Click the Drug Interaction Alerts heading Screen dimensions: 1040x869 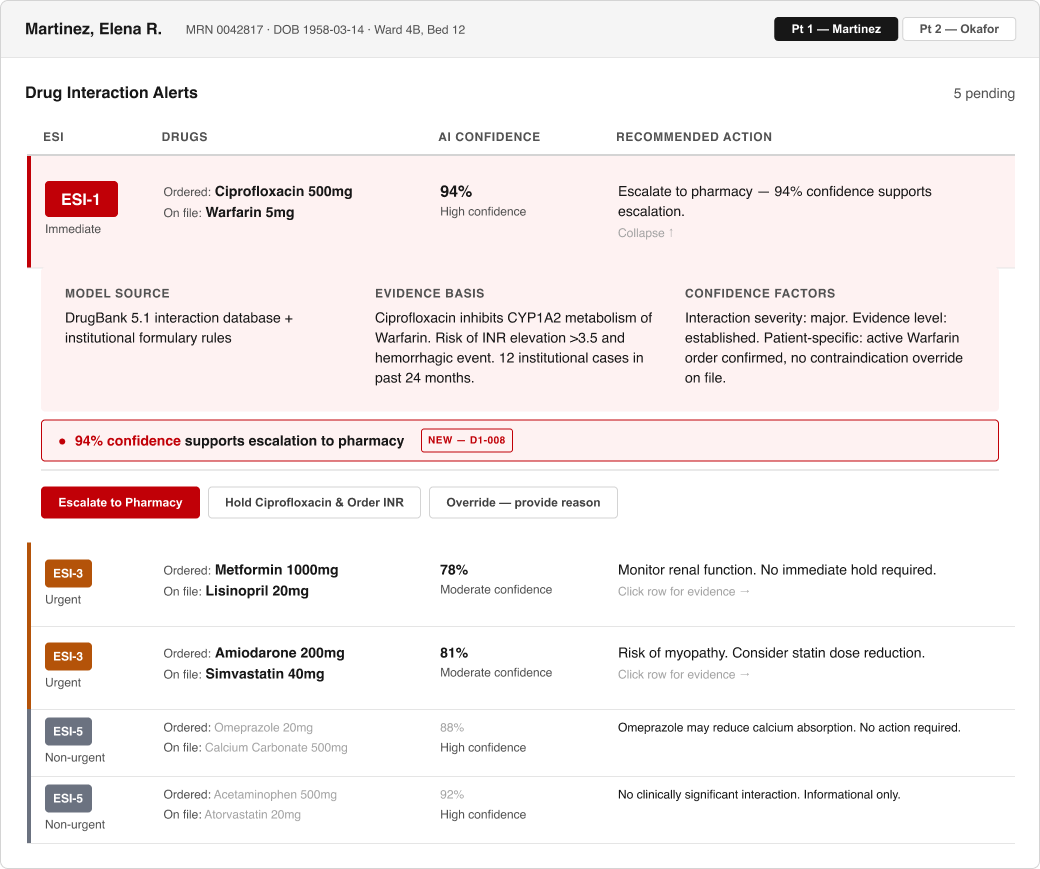[111, 93]
